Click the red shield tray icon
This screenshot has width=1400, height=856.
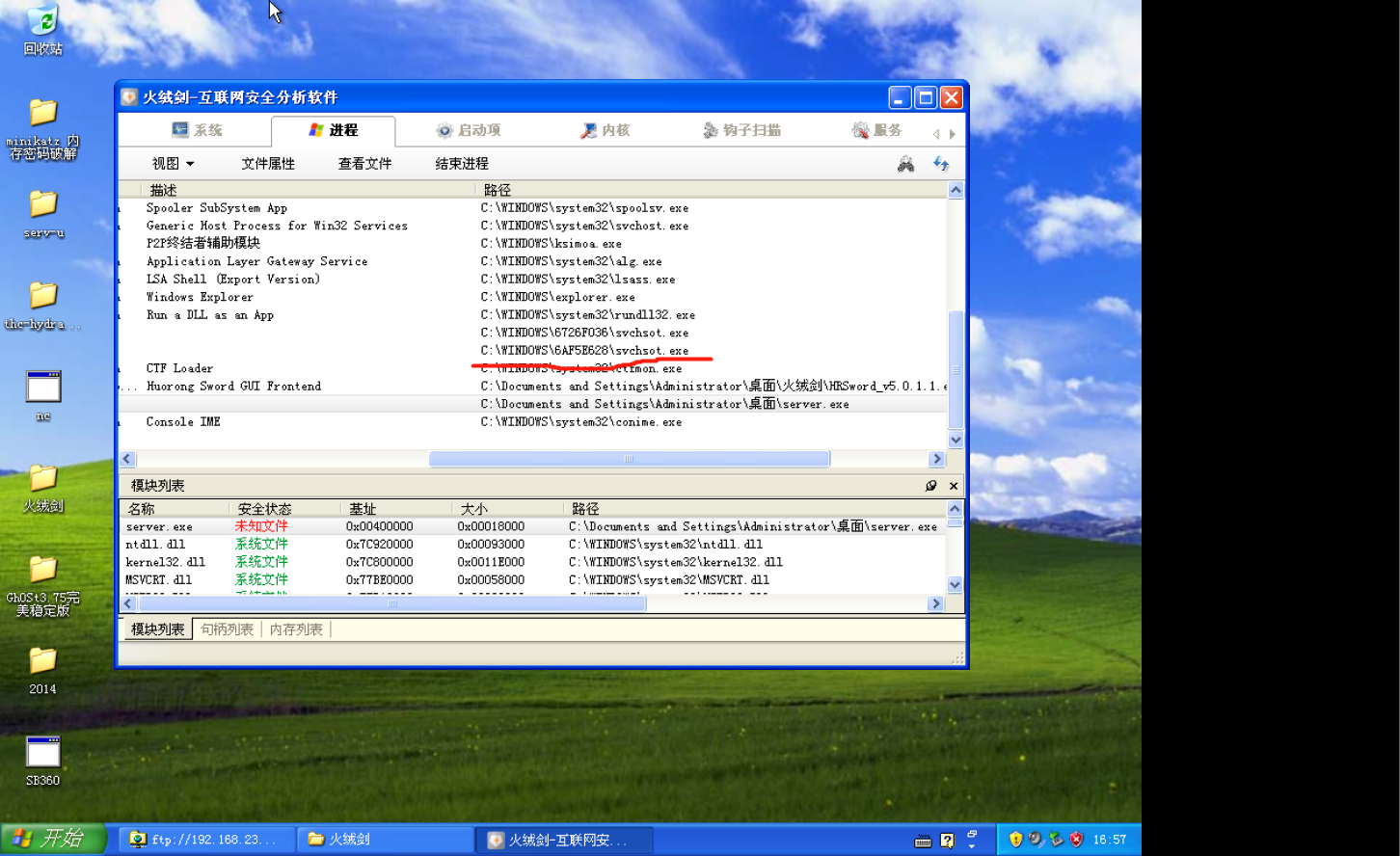[x=1076, y=840]
